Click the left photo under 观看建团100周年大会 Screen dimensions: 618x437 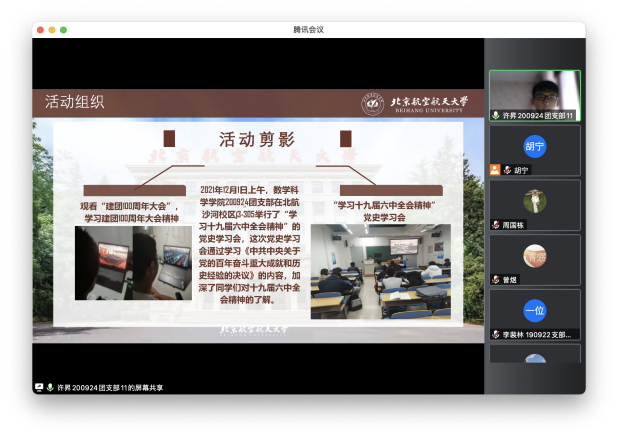point(133,262)
